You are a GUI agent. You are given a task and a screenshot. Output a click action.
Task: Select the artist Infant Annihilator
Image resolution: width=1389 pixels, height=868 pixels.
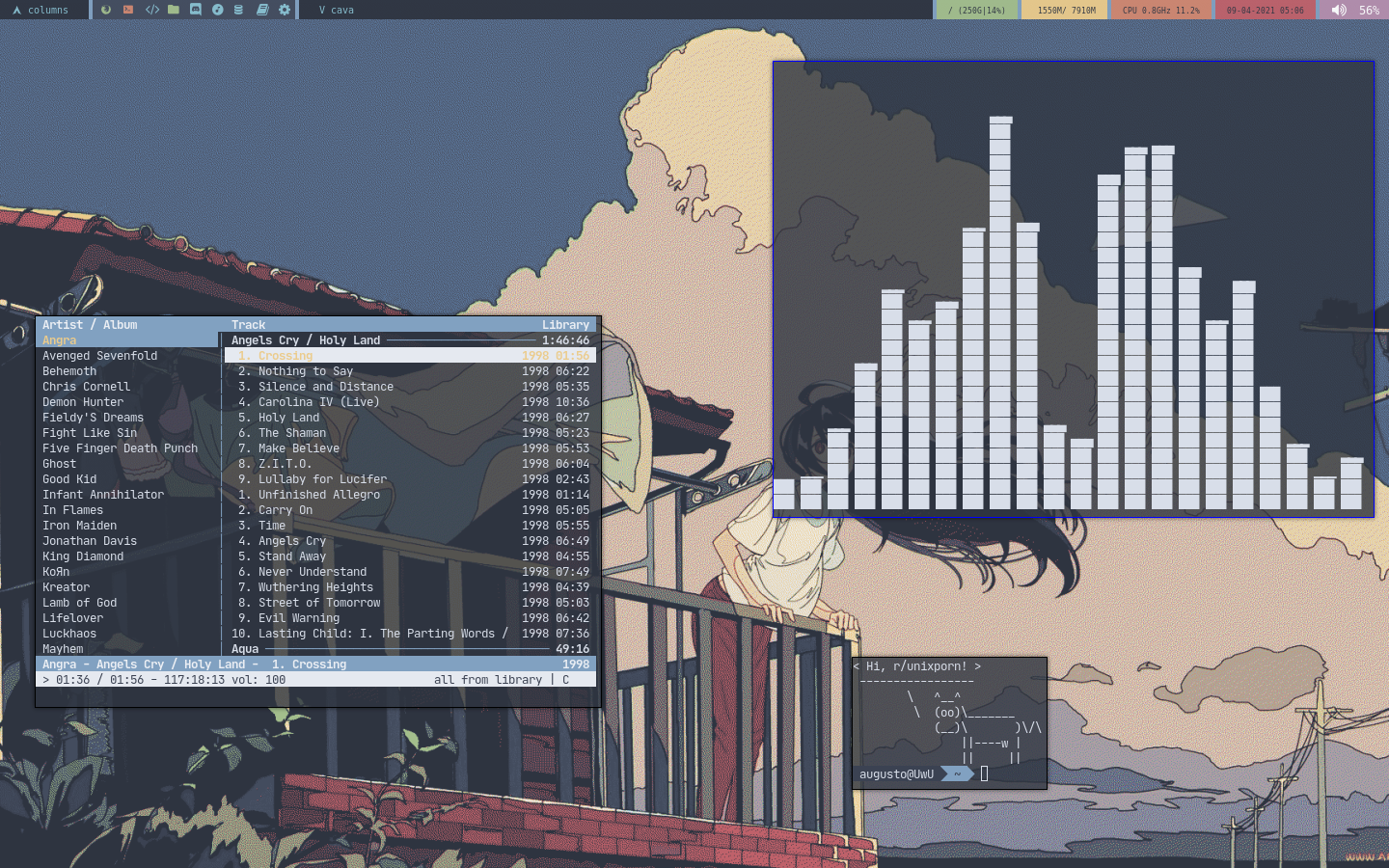pos(103,495)
